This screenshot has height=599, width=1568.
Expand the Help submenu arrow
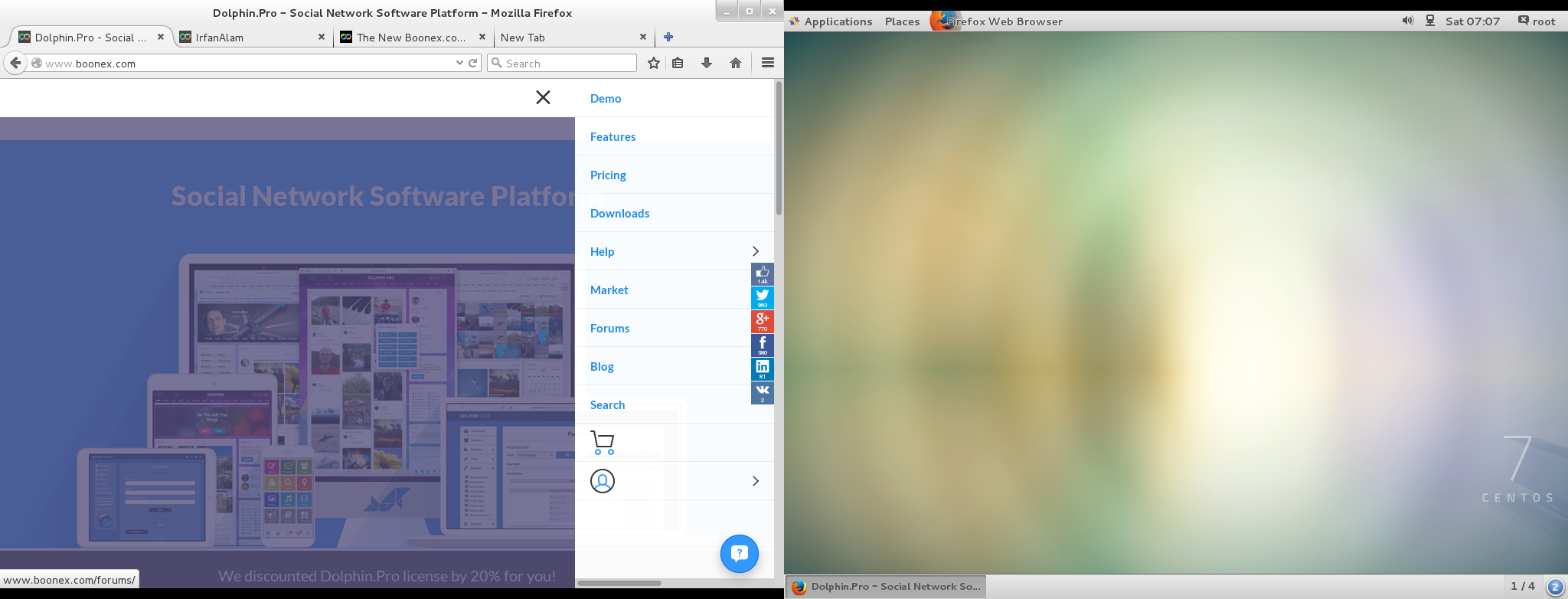point(755,251)
